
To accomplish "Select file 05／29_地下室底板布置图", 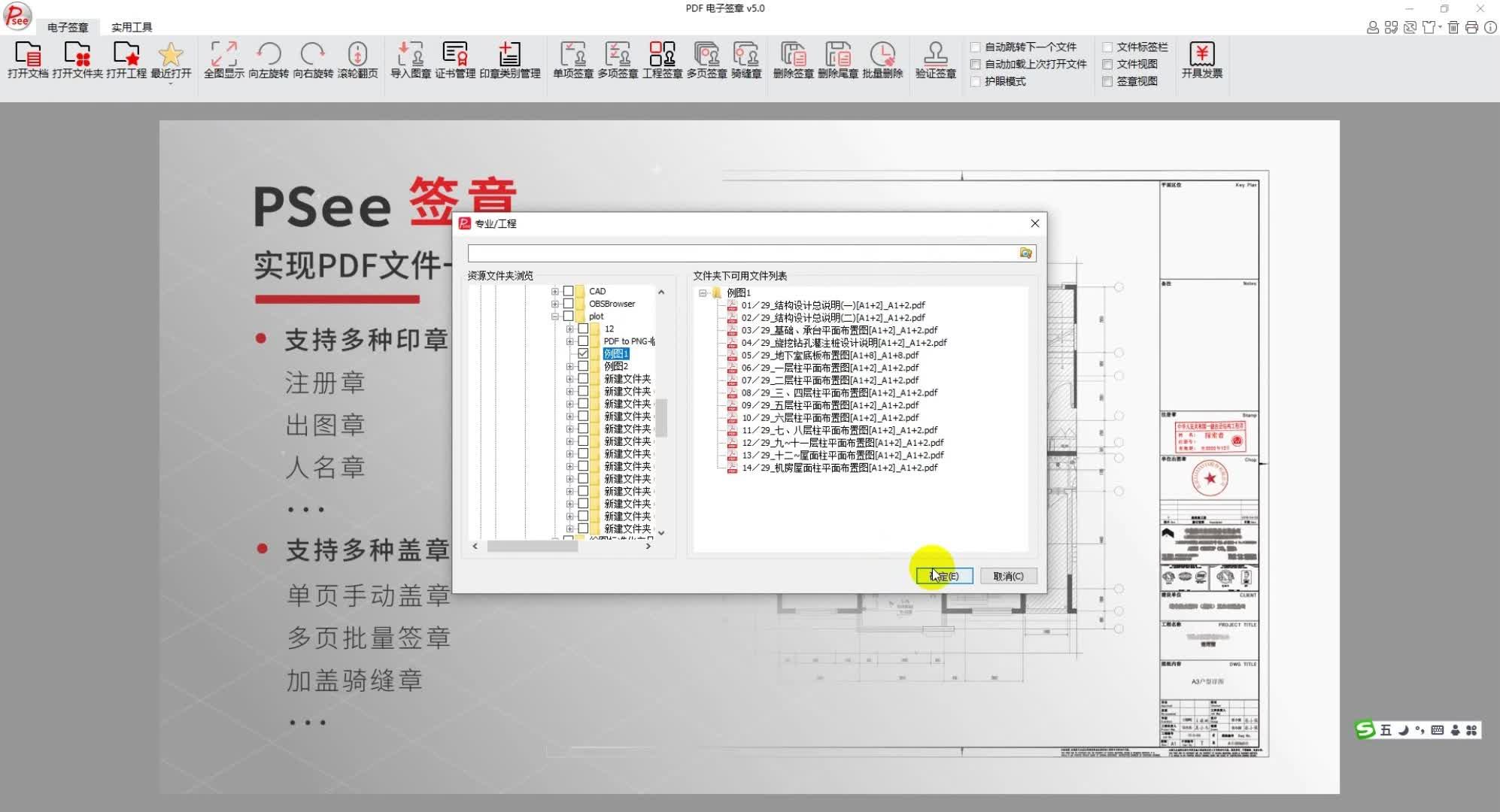I will click(830, 355).
